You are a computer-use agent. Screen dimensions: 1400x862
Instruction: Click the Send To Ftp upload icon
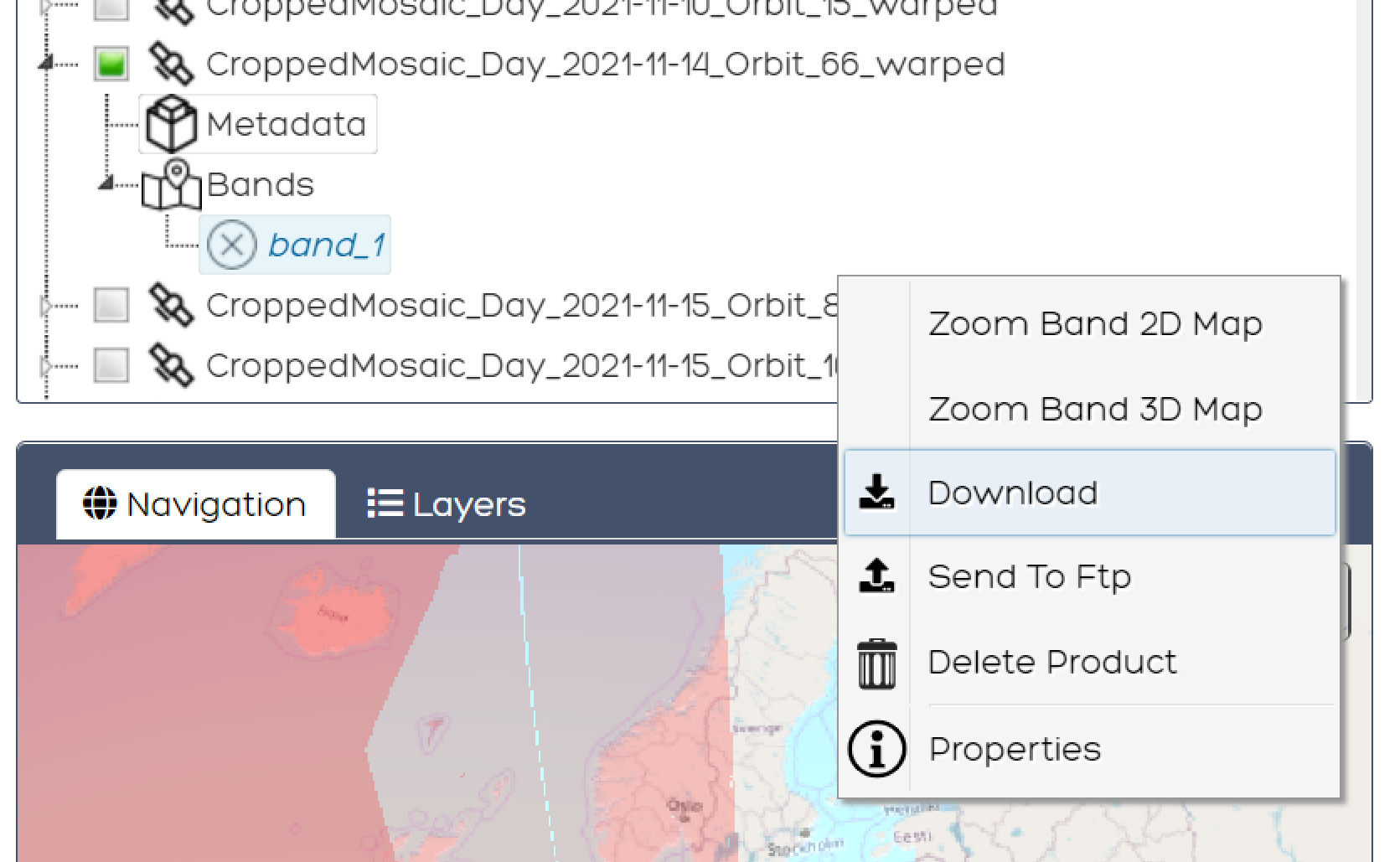click(876, 576)
